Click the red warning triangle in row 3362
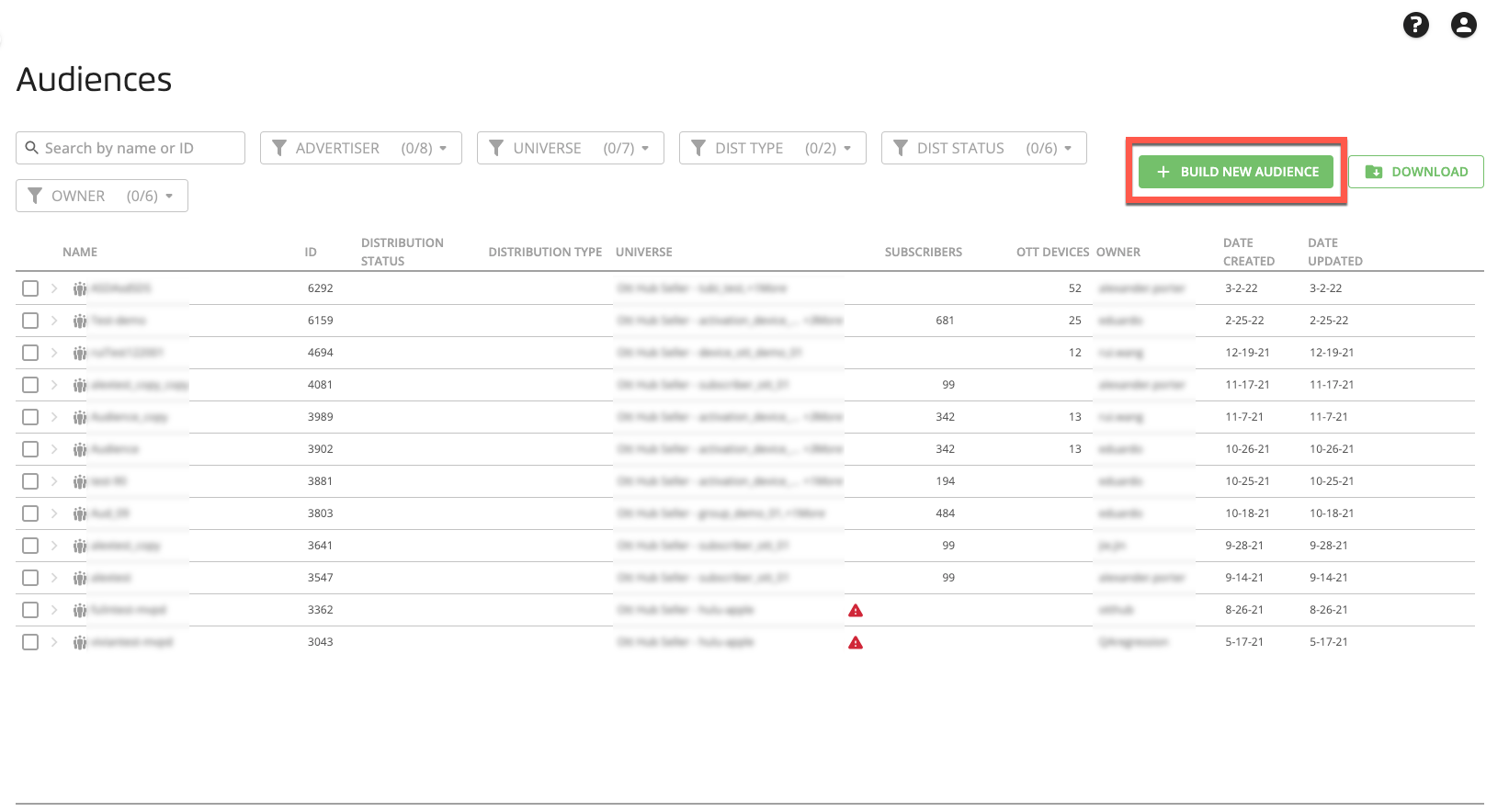1509x812 pixels. (856, 610)
